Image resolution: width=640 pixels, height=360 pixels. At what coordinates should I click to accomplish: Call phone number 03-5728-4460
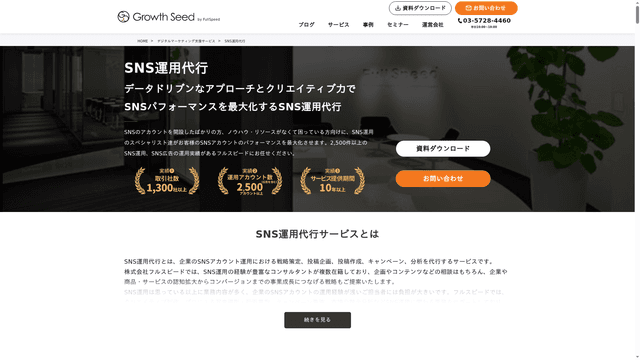click(x=487, y=21)
